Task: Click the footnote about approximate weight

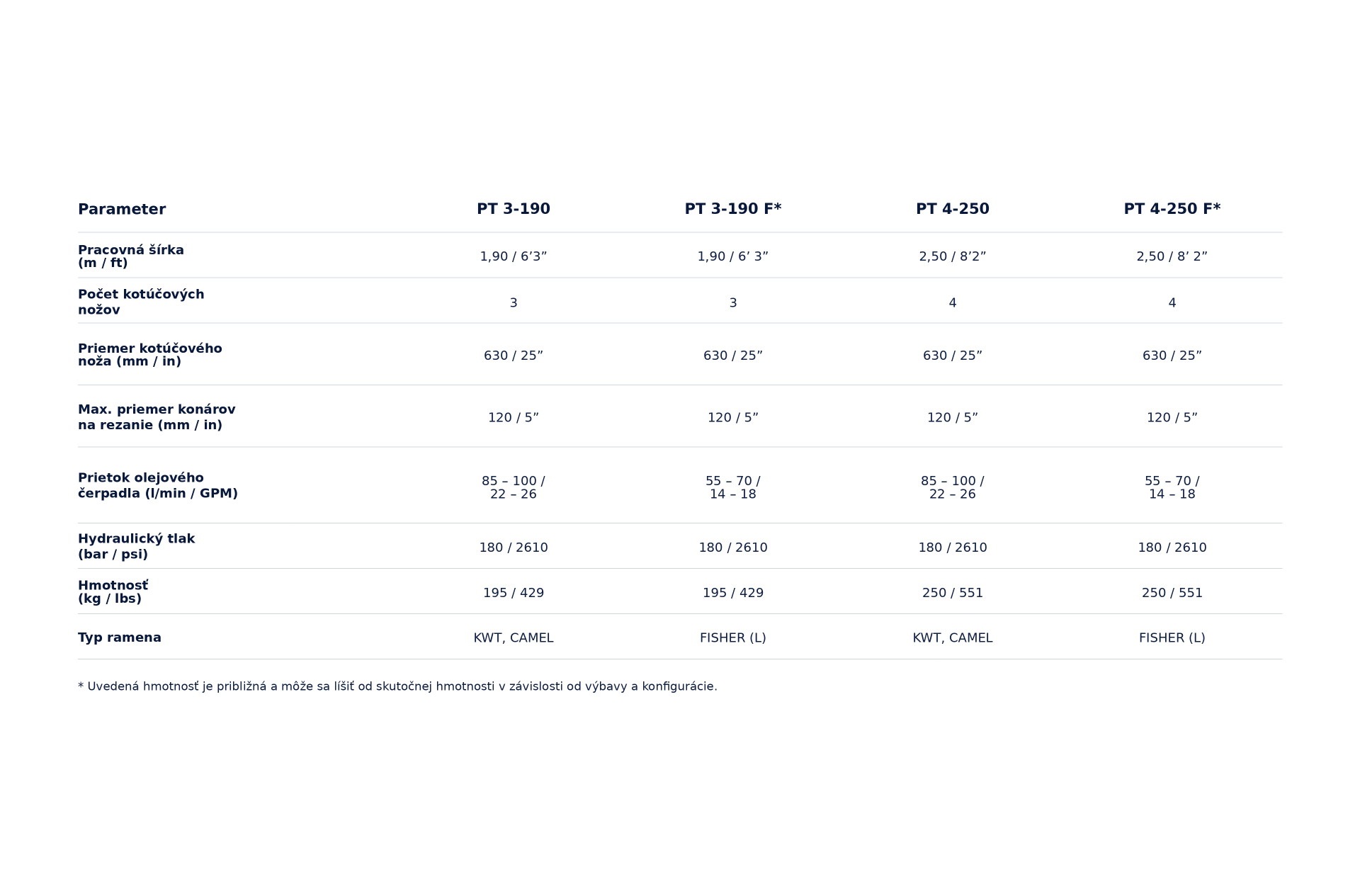Action: 397,686
